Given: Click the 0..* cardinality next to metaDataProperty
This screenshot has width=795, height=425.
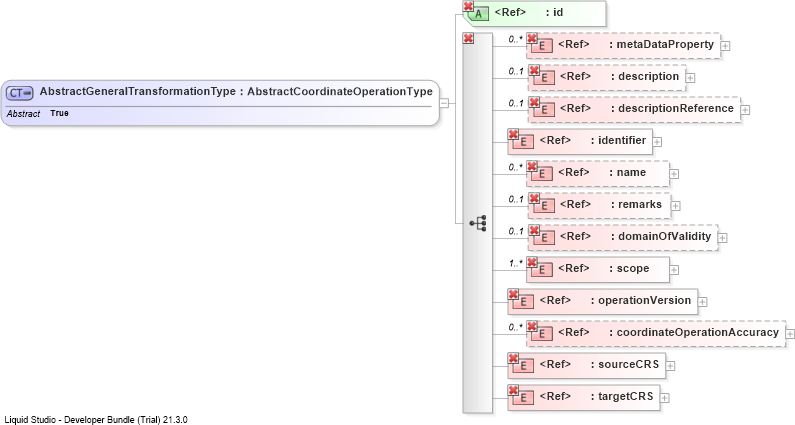Looking at the screenshot, I should pyautogui.click(x=516, y=40).
